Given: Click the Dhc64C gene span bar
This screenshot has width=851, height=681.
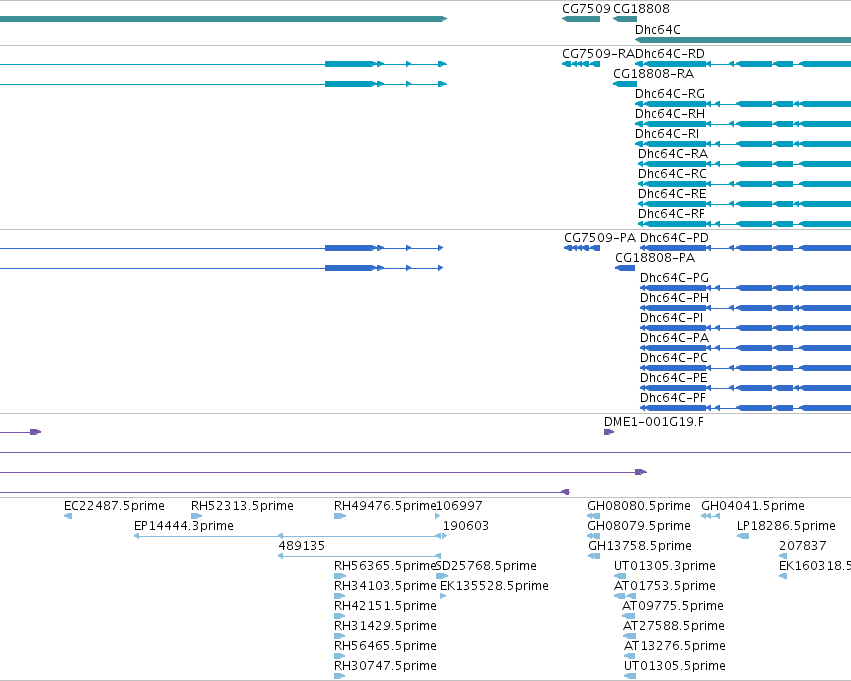Looking at the screenshot, I should click(x=743, y=40).
